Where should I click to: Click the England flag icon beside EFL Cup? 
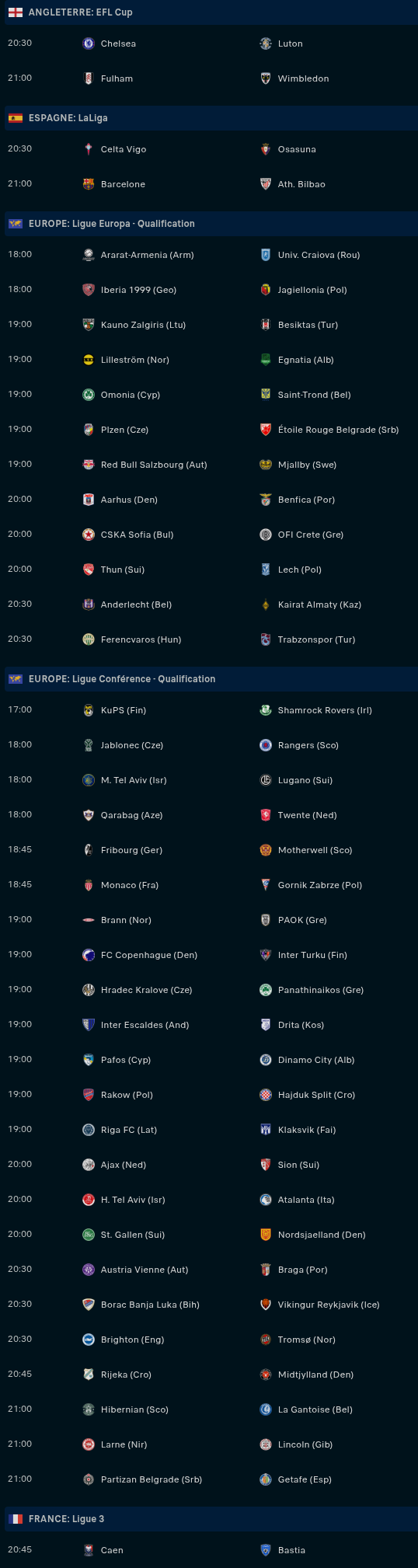coord(16,12)
